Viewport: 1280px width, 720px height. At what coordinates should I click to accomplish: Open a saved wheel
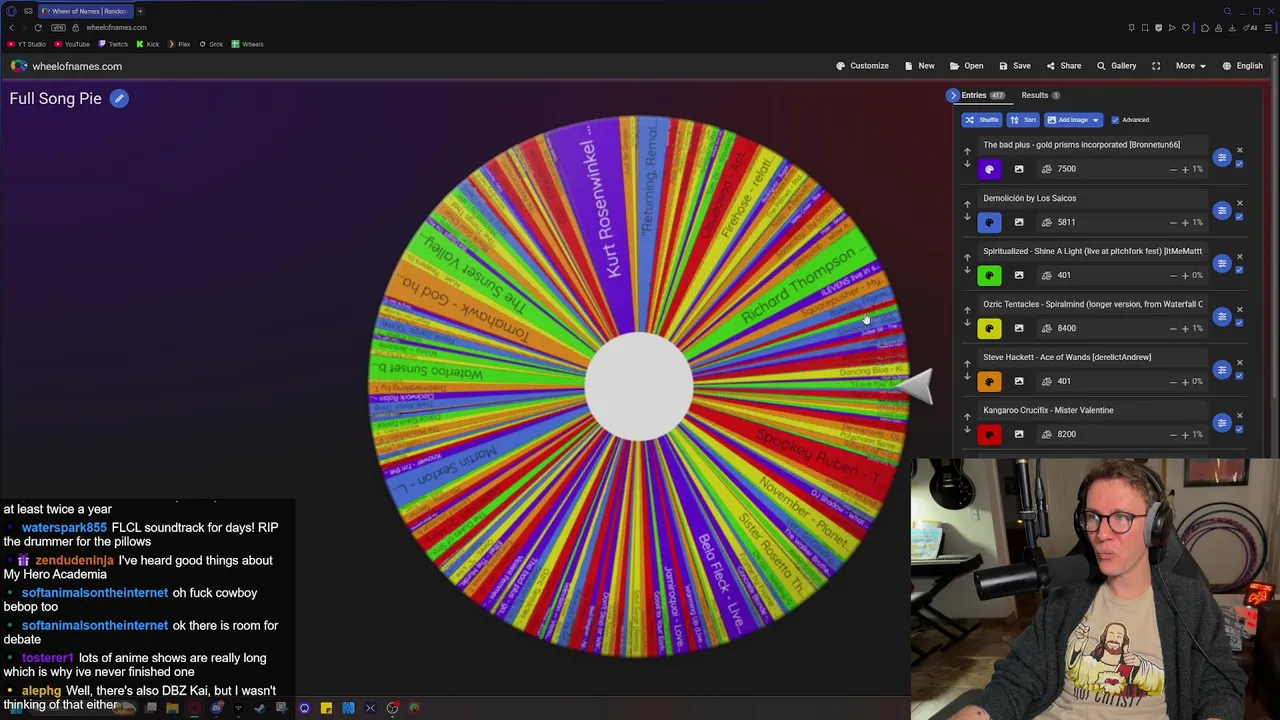[x=966, y=66]
